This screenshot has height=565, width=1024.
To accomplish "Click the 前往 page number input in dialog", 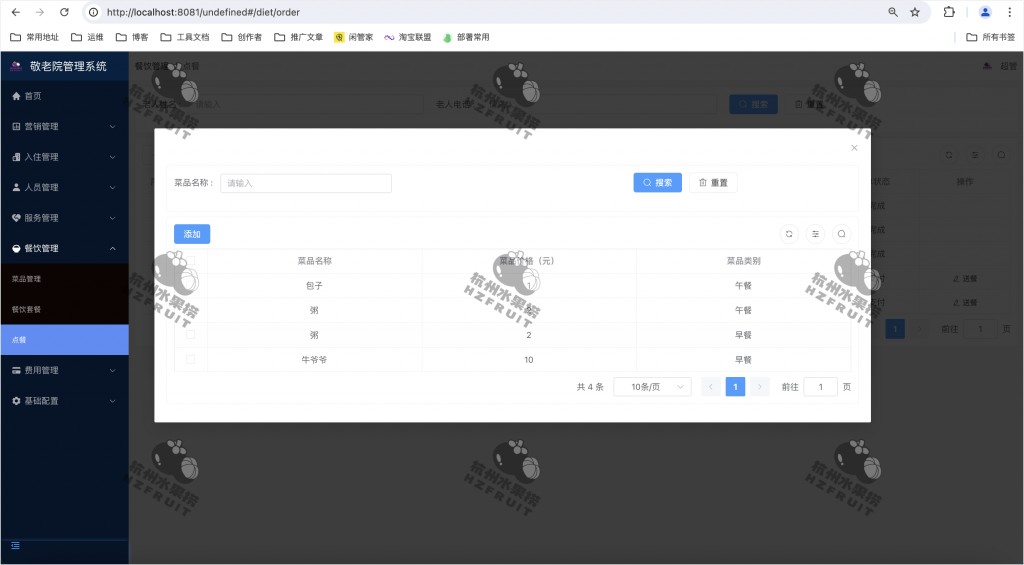I will tap(821, 387).
